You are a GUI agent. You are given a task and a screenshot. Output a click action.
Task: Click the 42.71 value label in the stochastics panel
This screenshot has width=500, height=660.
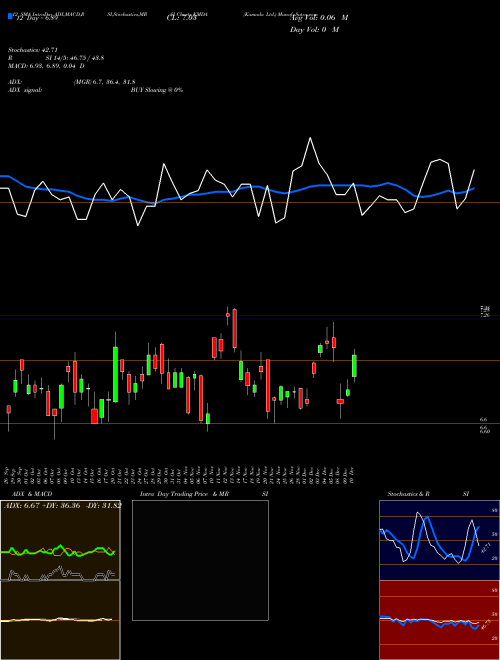tap(484, 548)
